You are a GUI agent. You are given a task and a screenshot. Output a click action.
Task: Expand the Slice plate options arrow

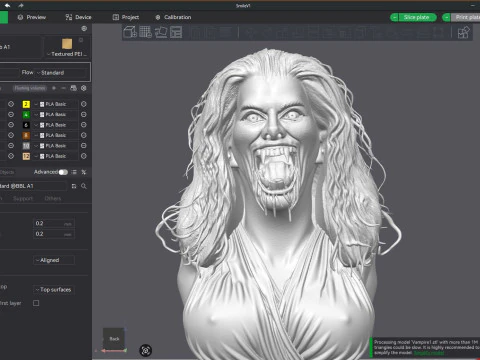[x=394, y=17]
